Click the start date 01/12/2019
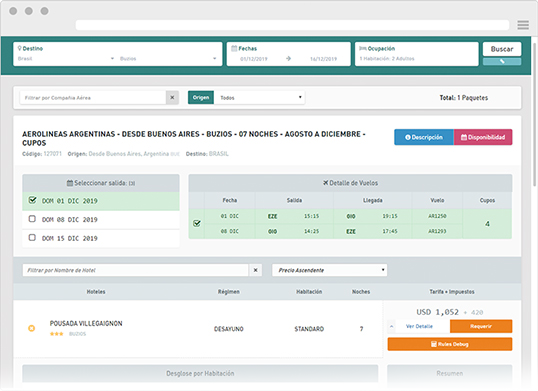This screenshot has width=538, height=391. (x=254, y=59)
